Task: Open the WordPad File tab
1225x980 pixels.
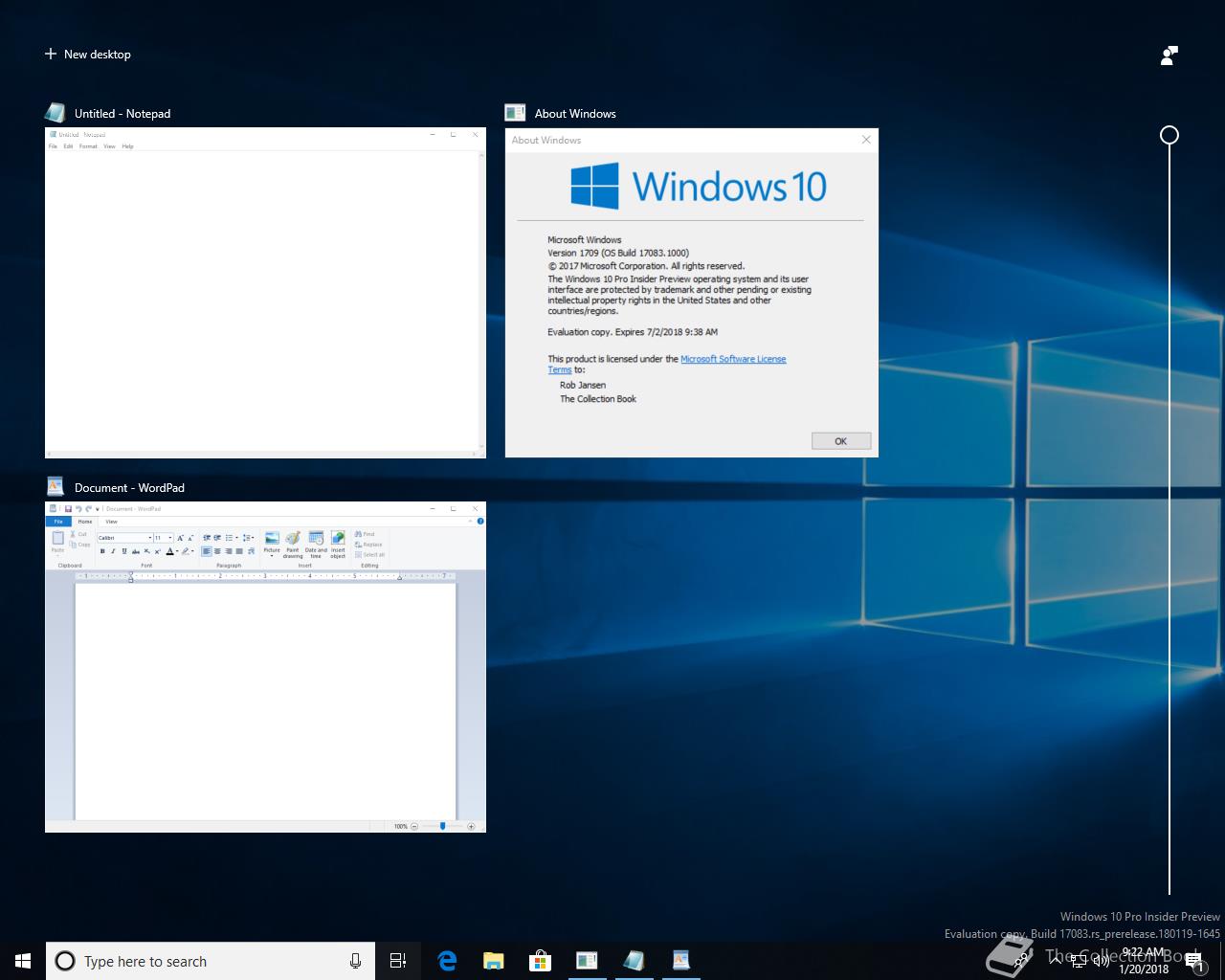Action: [x=58, y=522]
